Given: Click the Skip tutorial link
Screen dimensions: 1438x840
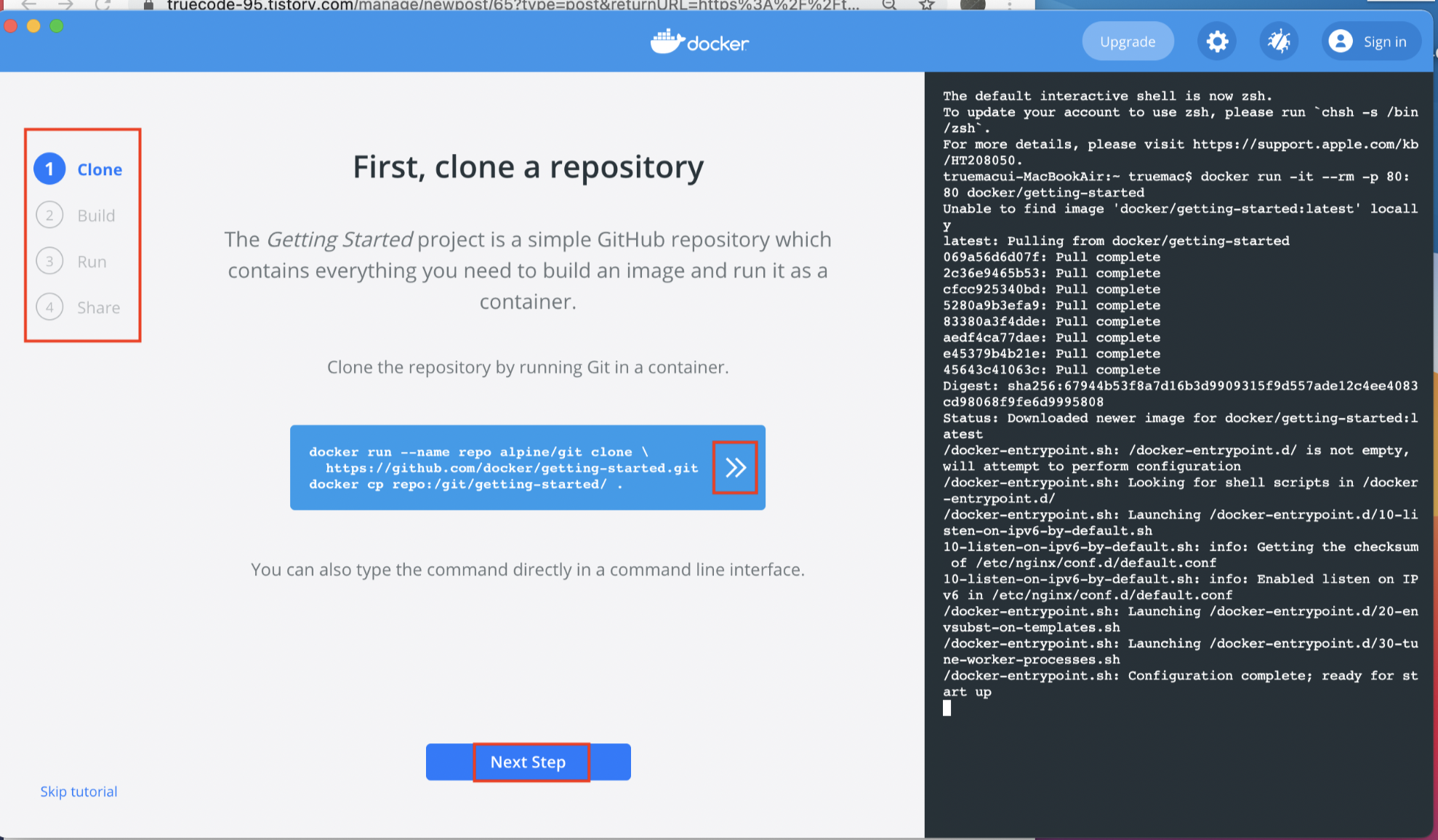Looking at the screenshot, I should click(79, 791).
